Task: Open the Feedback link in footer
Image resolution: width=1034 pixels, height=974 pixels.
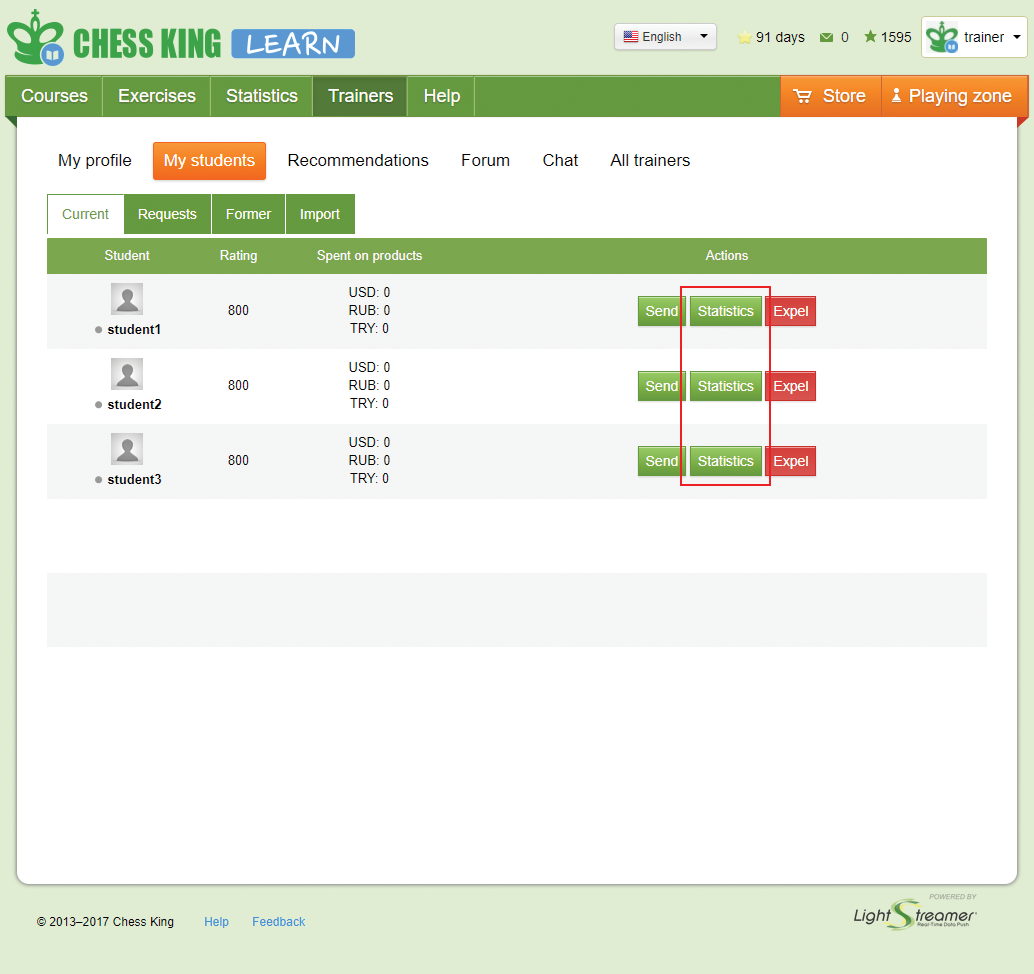Action: 278,922
